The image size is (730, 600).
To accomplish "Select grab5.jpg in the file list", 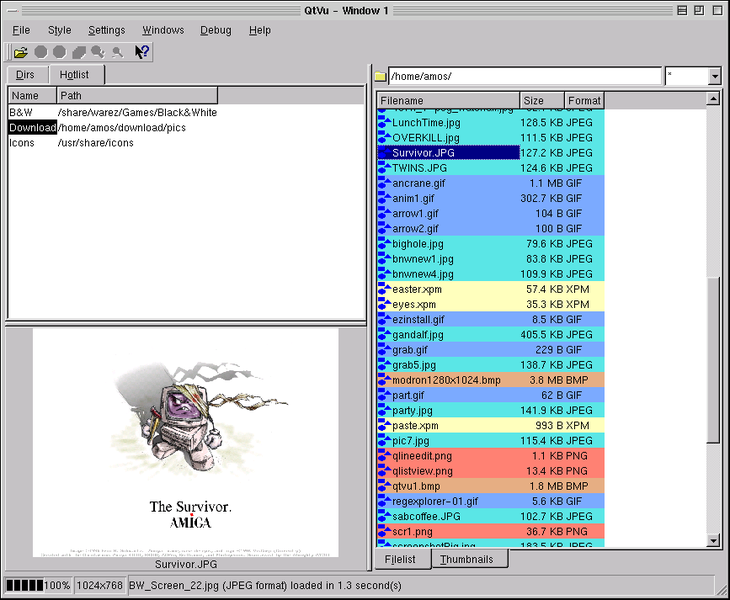I will (x=491, y=365).
